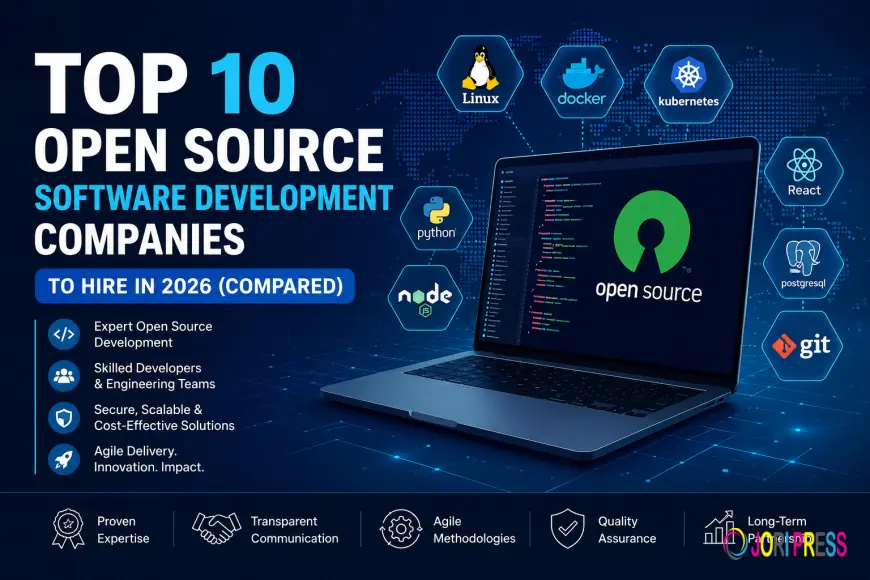The image size is (870, 580).
Task: Select the Python logo hexagon
Action: tap(436, 218)
